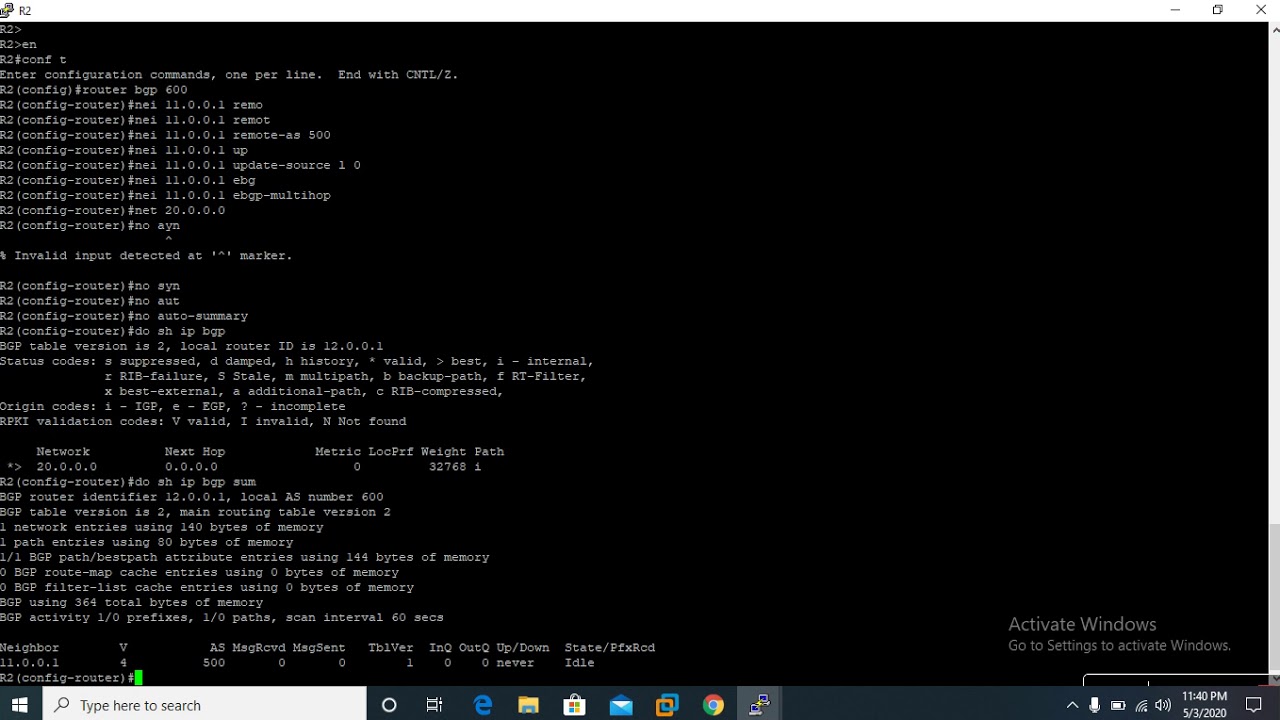Screen dimensions: 1280x720
Task: Click the 'BGP using 364 total bytes' line
Action: coord(132,603)
